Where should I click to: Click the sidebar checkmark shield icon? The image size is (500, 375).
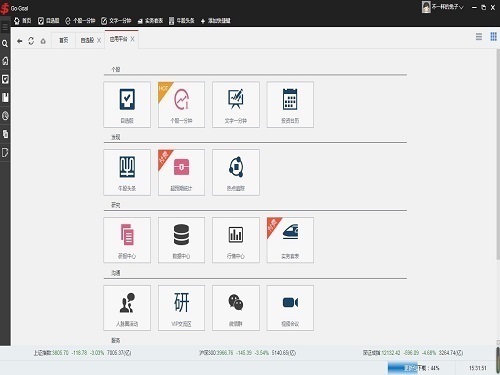[5, 79]
